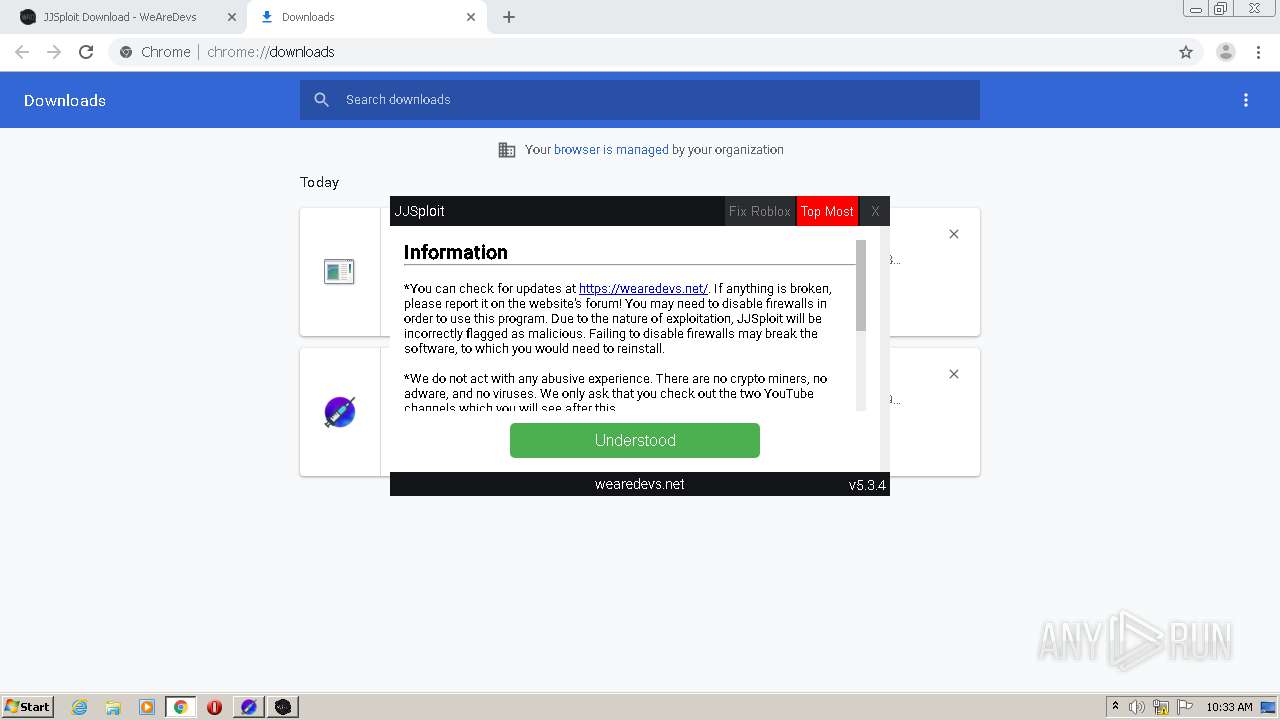Open the Windows Start menu
Viewport: 1280px width, 720px height.
click(x=27, y=706)
